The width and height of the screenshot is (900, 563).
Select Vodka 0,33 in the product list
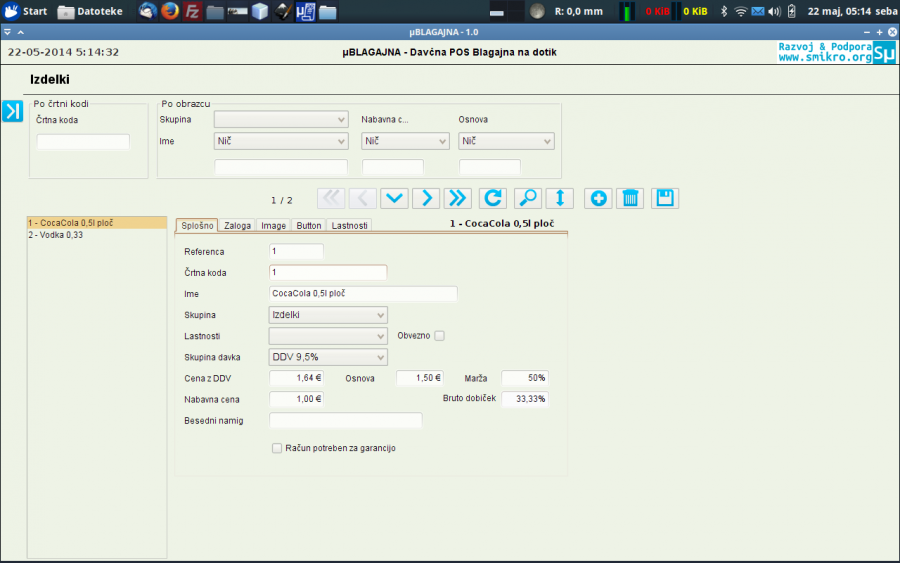point(56,235)
